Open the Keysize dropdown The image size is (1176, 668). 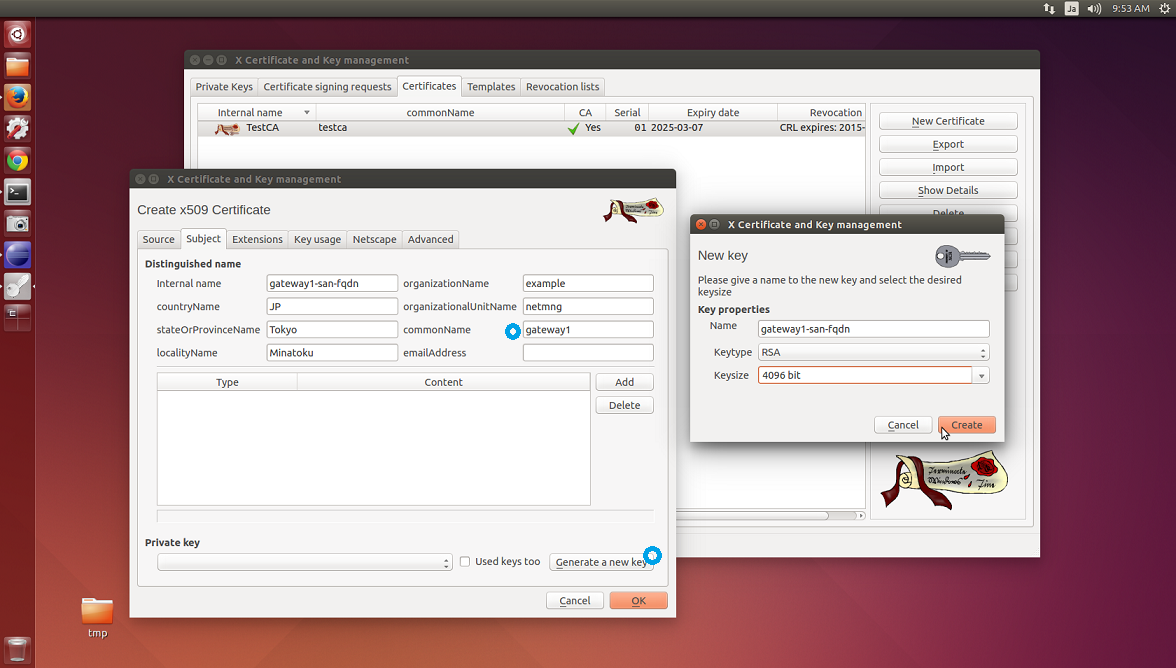coord(982,376)
